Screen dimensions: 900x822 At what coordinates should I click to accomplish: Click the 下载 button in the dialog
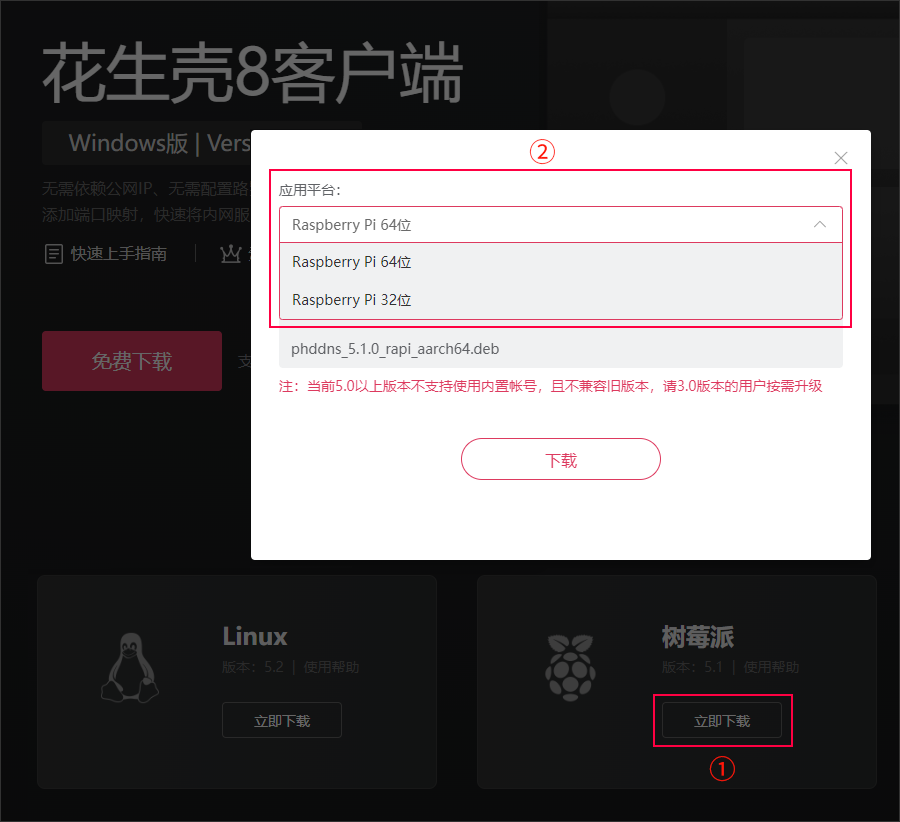click(561, 459)
